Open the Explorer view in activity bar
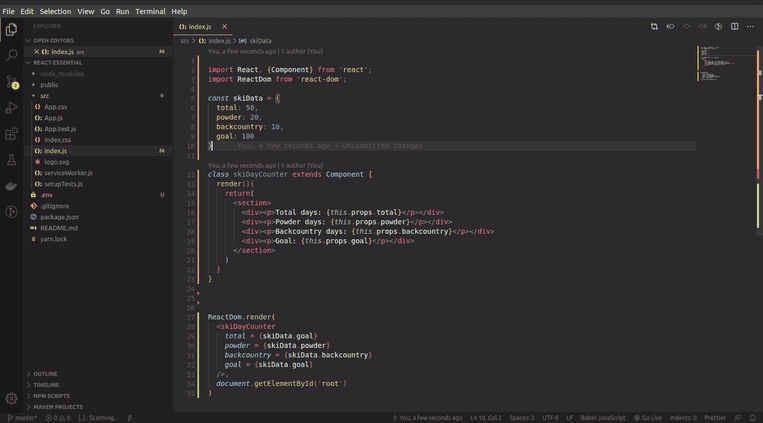Image resolution: width=763 pixels, height=423 pixels. pos(11,30)
